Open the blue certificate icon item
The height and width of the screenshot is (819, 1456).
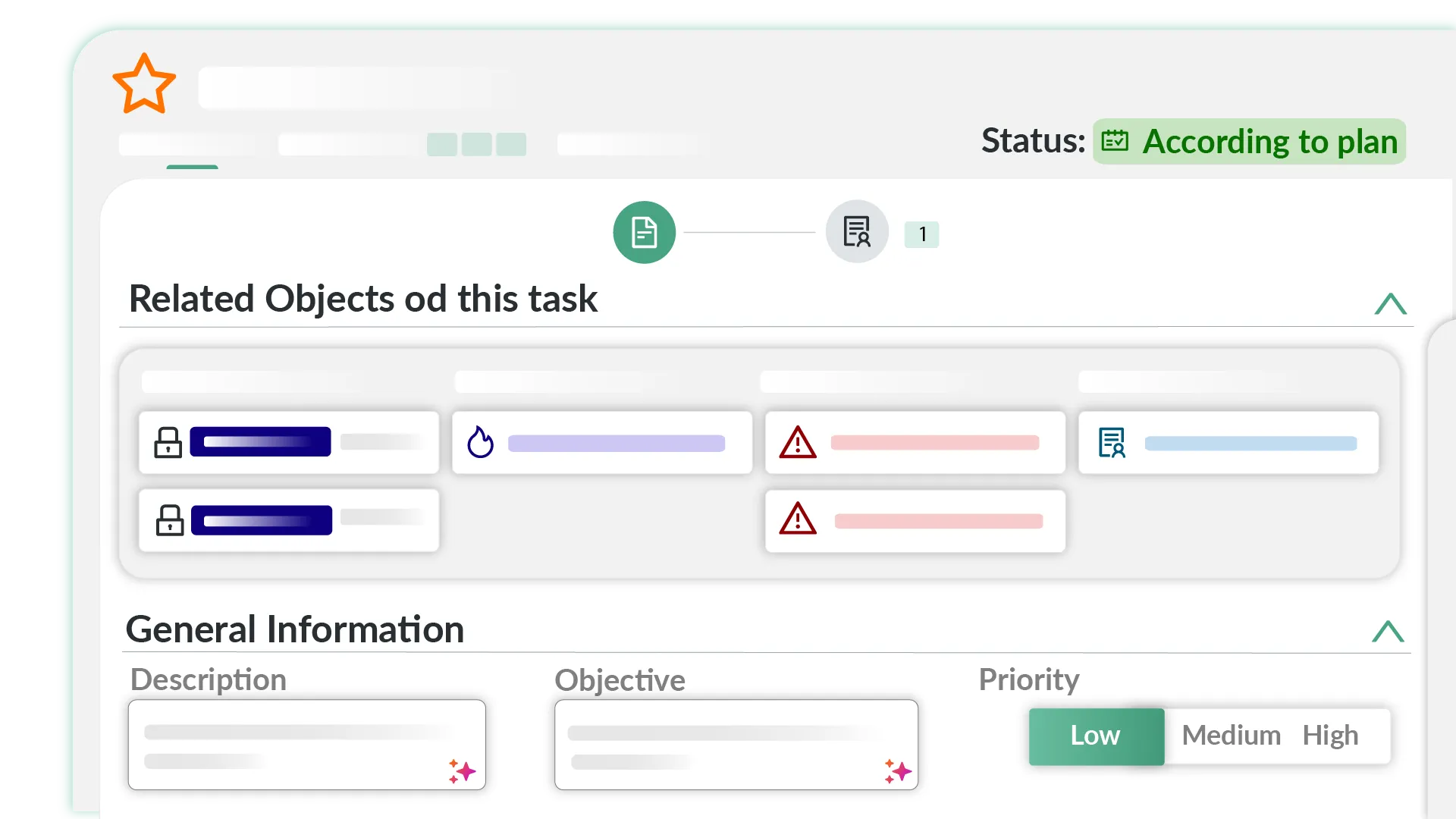(1228, 443)
